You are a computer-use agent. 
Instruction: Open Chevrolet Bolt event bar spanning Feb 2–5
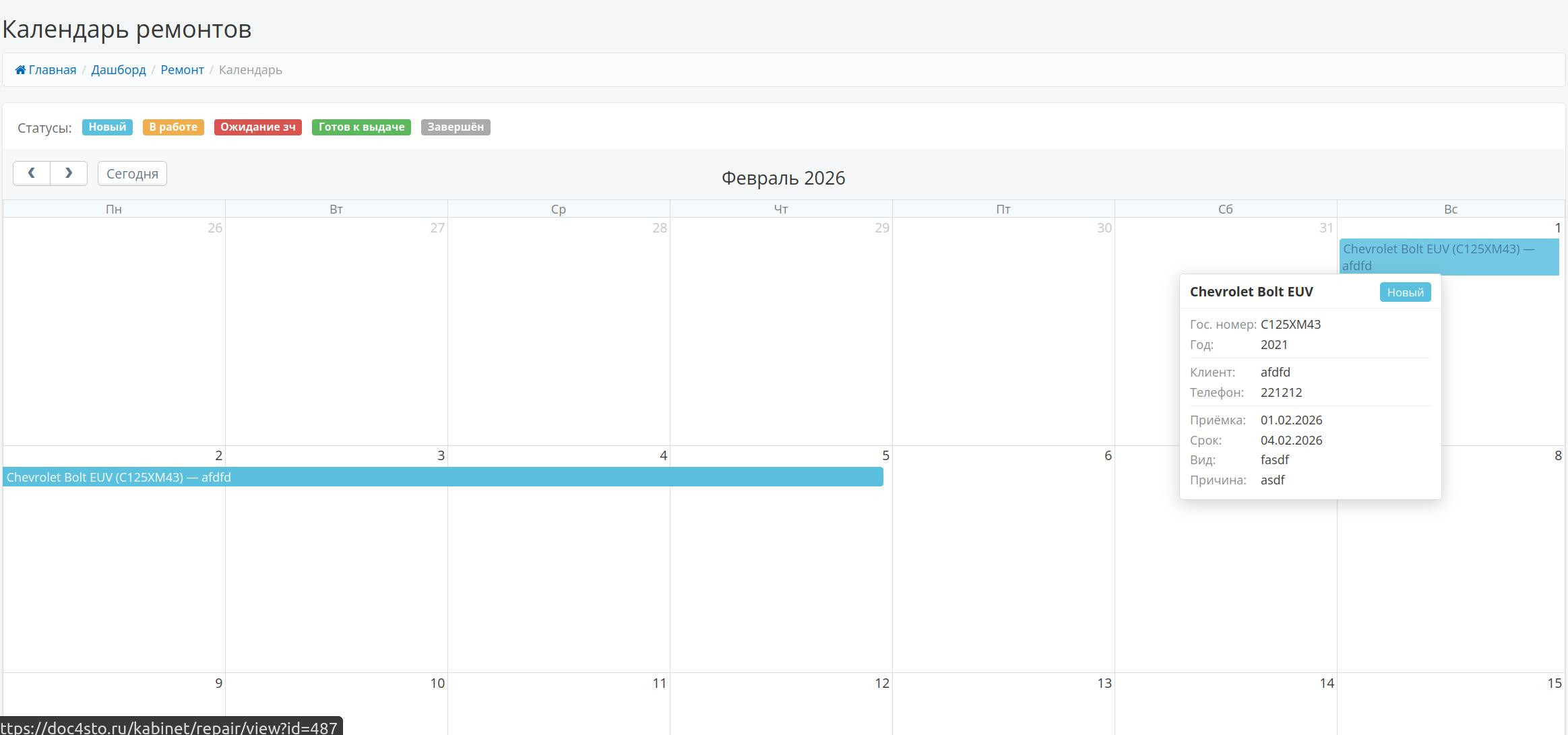coord(442,477)
